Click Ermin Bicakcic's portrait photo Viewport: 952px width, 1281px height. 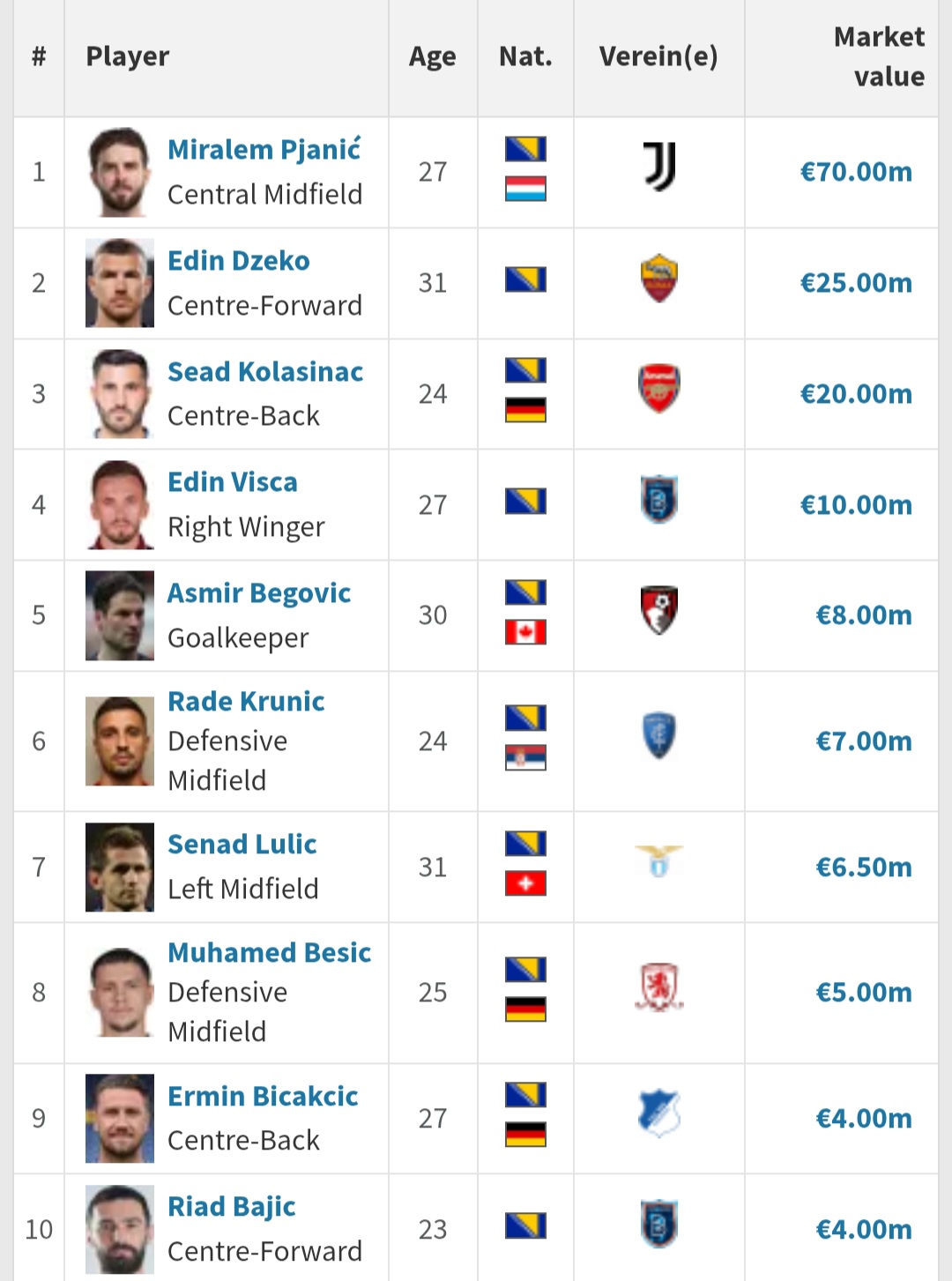pyautogui.click(x=120, y=1118)
